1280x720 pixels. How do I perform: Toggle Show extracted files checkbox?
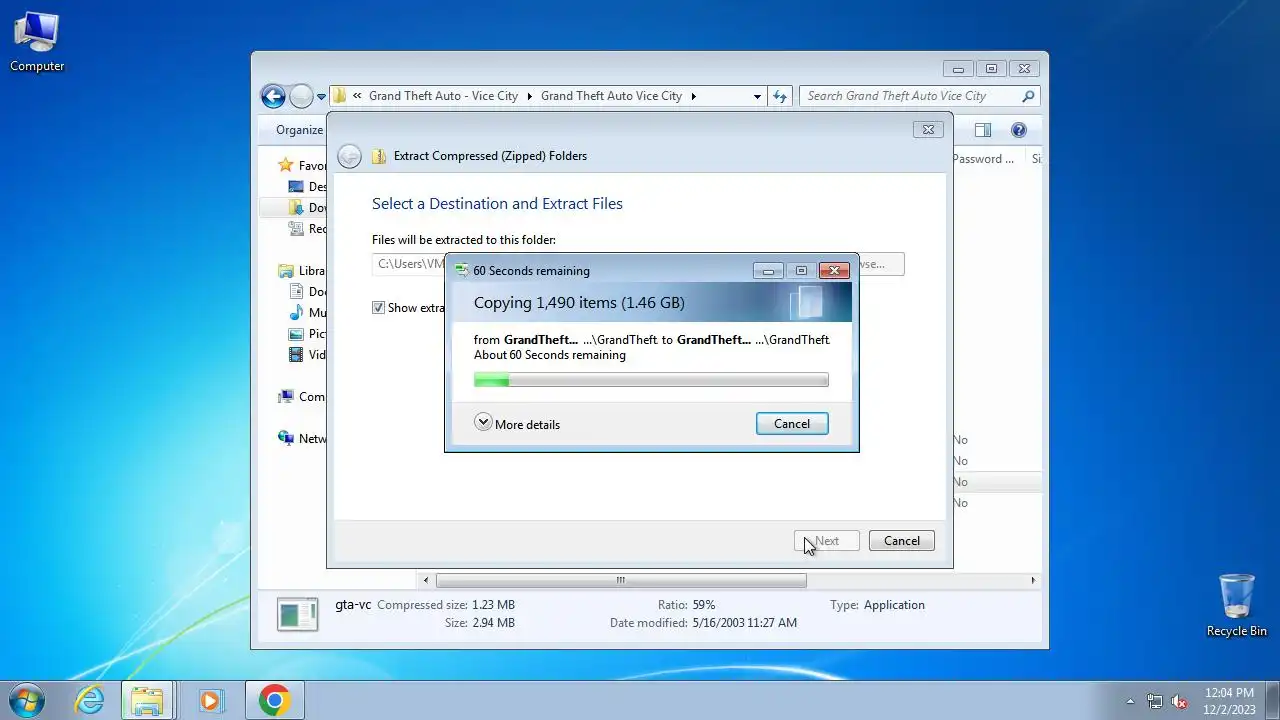coord(378,308)
